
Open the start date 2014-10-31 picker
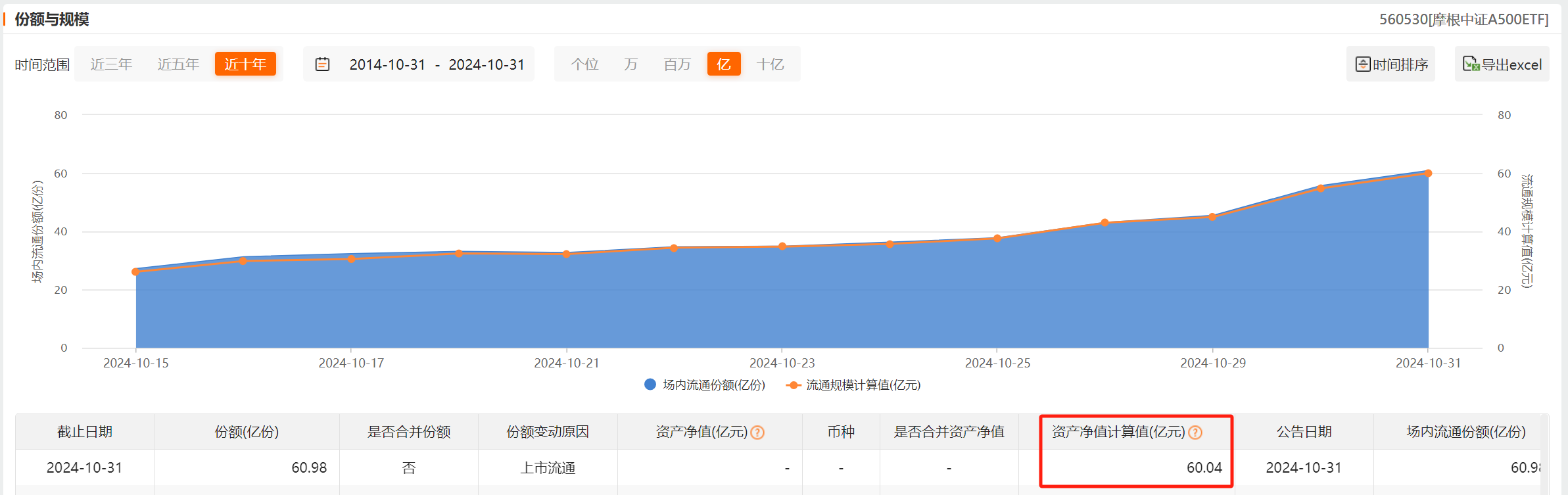point(387,64)
